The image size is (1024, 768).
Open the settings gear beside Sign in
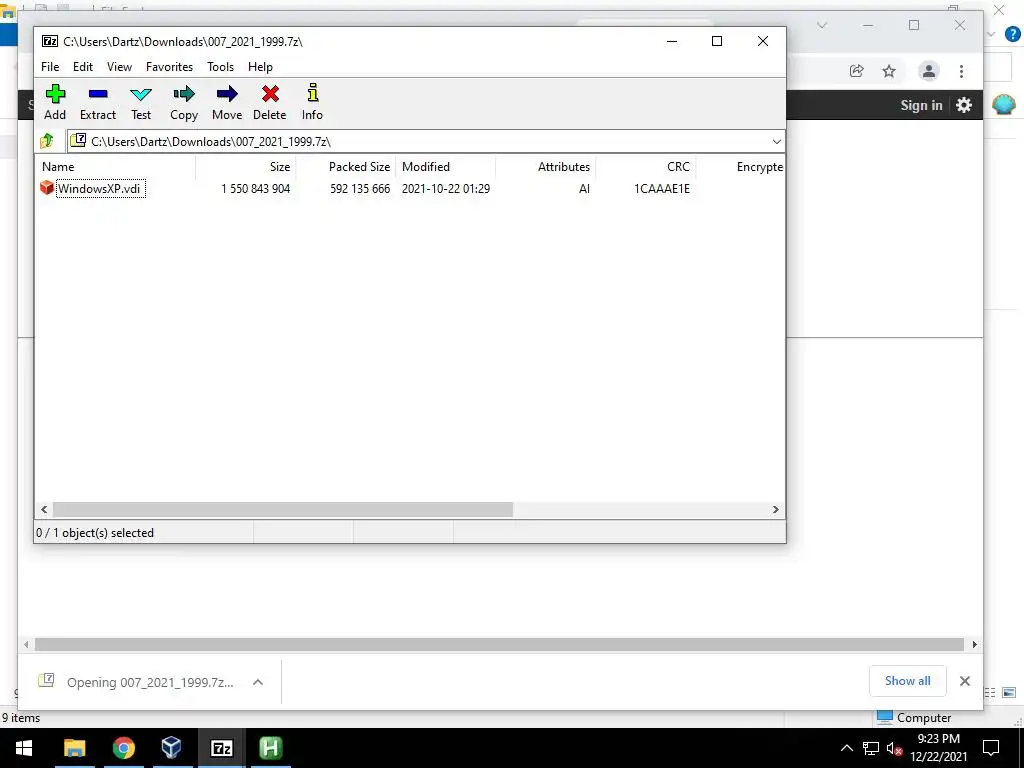(x=964, y=105)
